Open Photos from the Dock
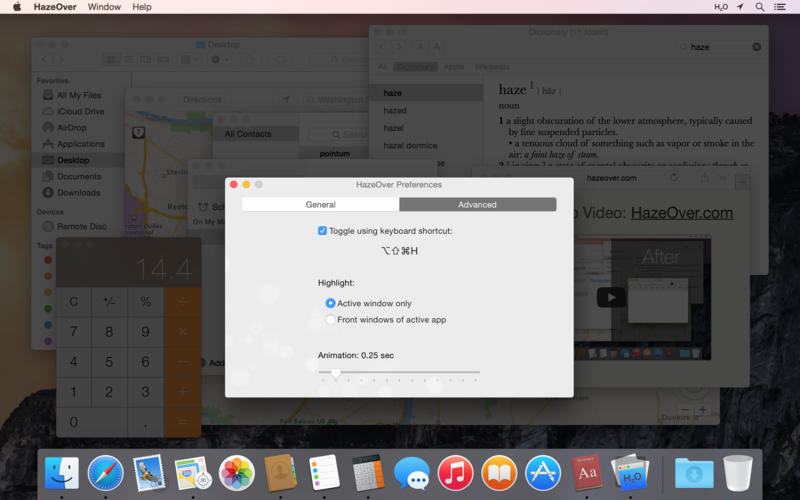 point(237,473)
